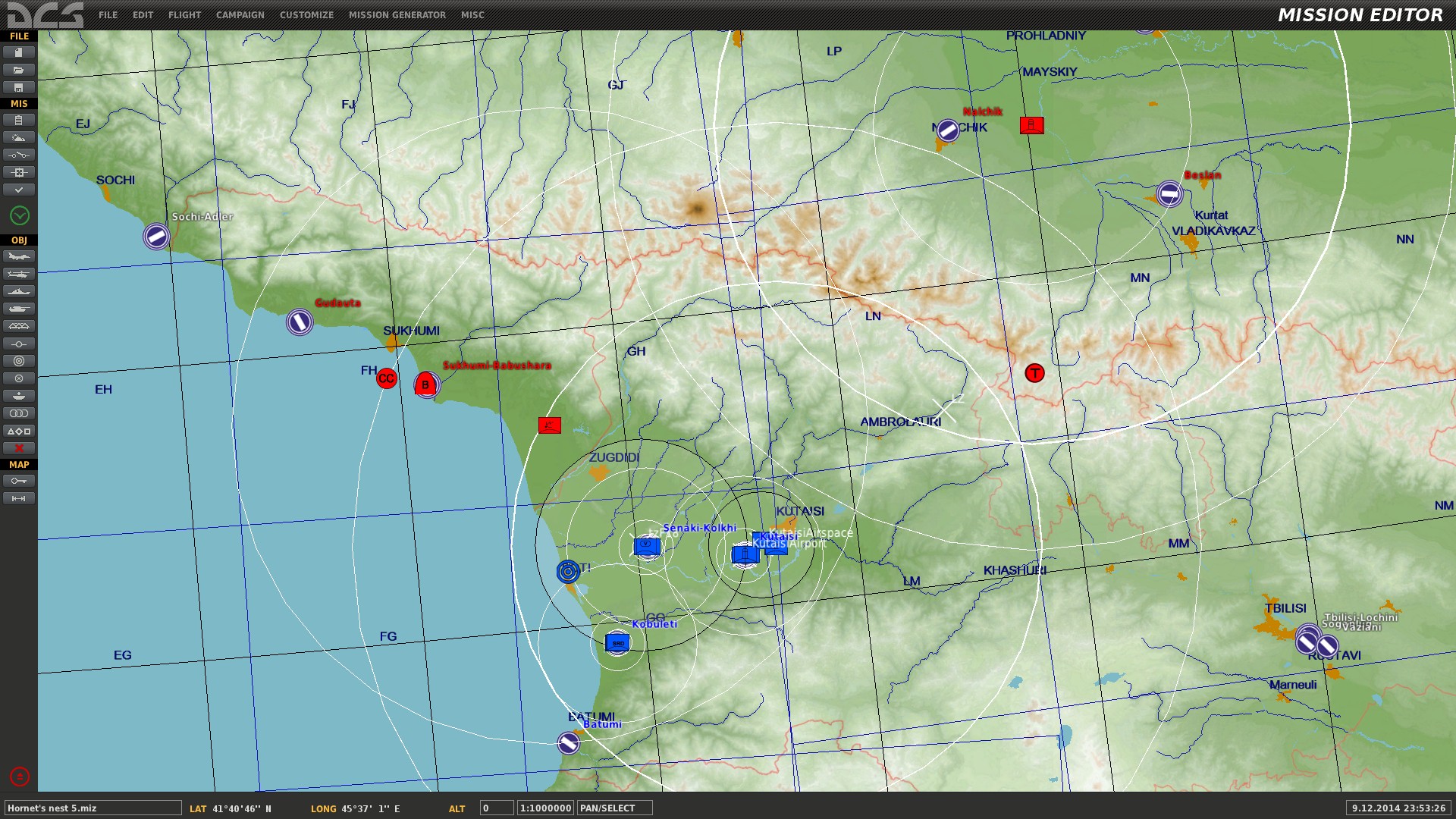Image resolution: width=1456 pixels, height=819 pixels.
Task: Open the EDIT menu
Action: point(143,15)
